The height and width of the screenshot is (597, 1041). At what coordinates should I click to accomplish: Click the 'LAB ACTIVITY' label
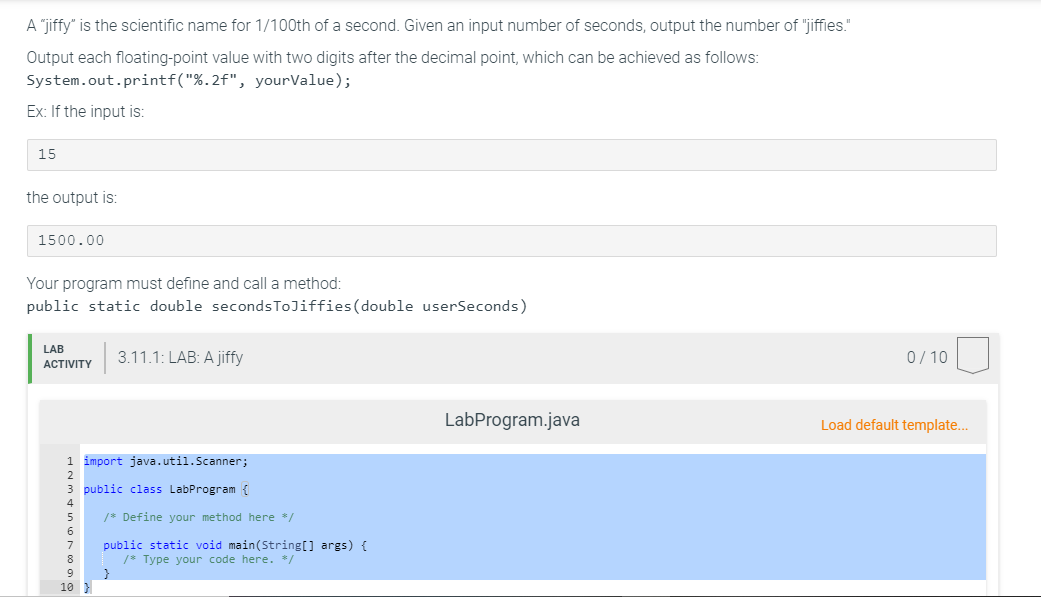(x=67, y=357)
